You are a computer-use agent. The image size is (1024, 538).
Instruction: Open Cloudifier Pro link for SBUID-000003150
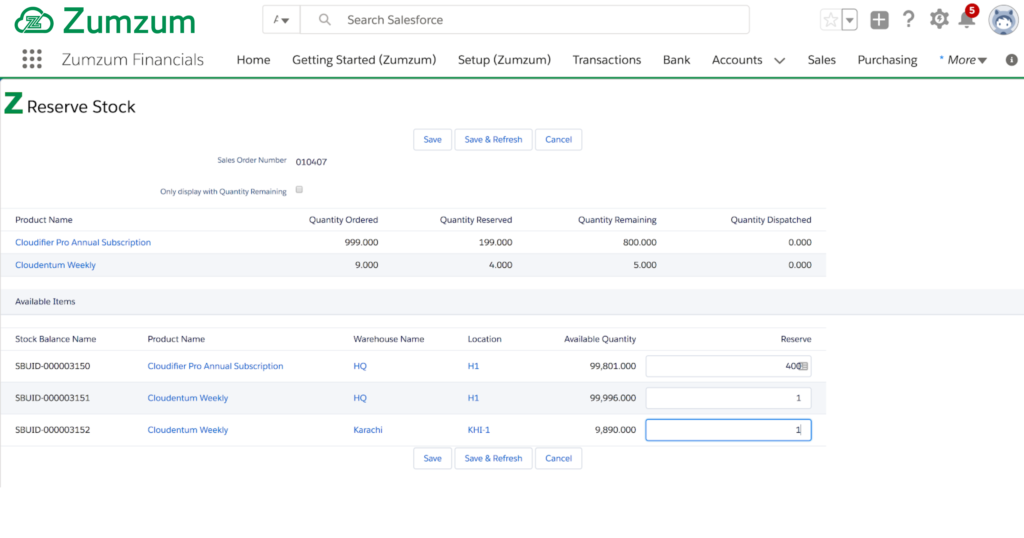216,366
